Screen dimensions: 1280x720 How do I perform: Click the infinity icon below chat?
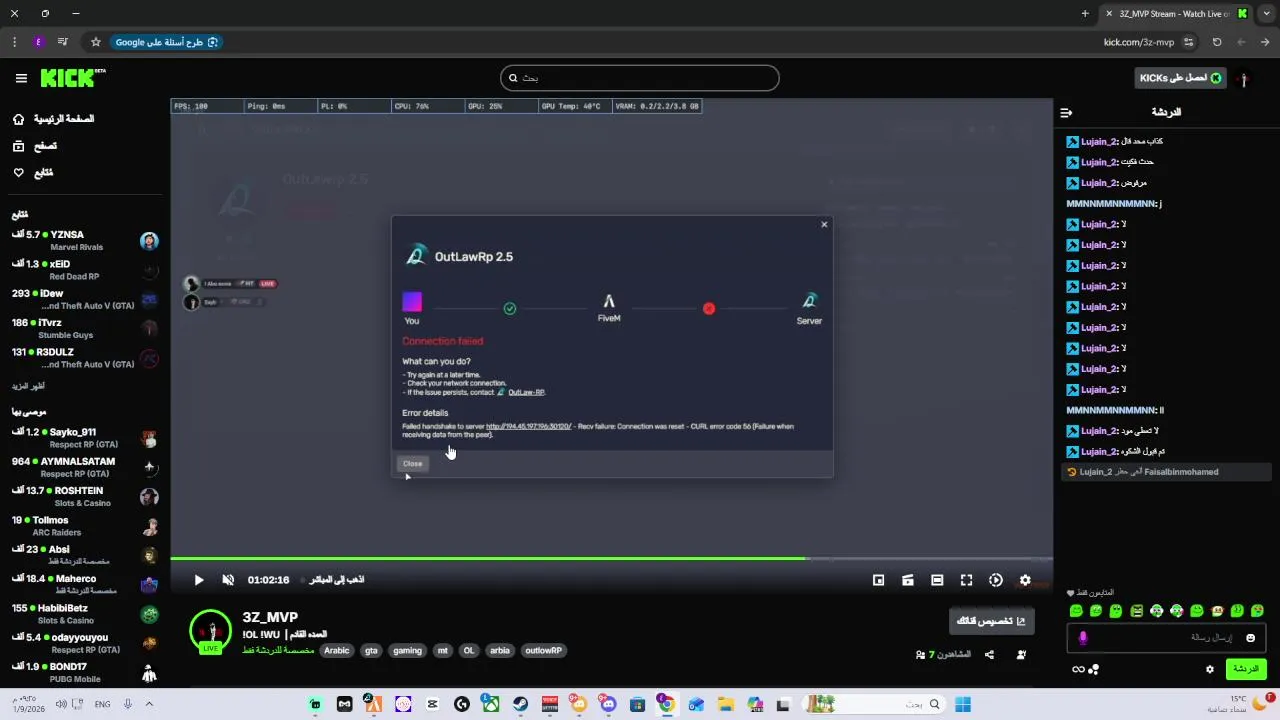[x=1078, y=669]
